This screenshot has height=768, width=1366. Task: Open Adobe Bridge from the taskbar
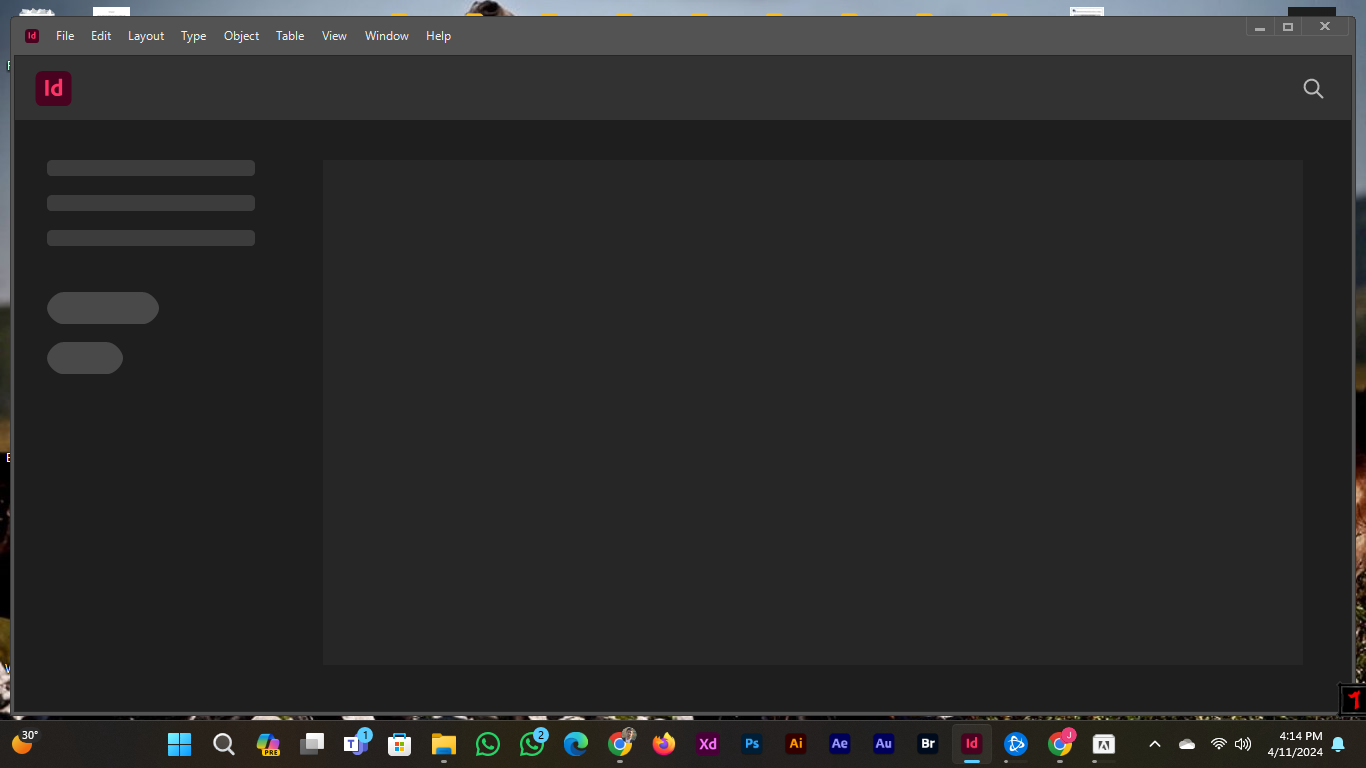pyautogui.click(x=927, y=744)
